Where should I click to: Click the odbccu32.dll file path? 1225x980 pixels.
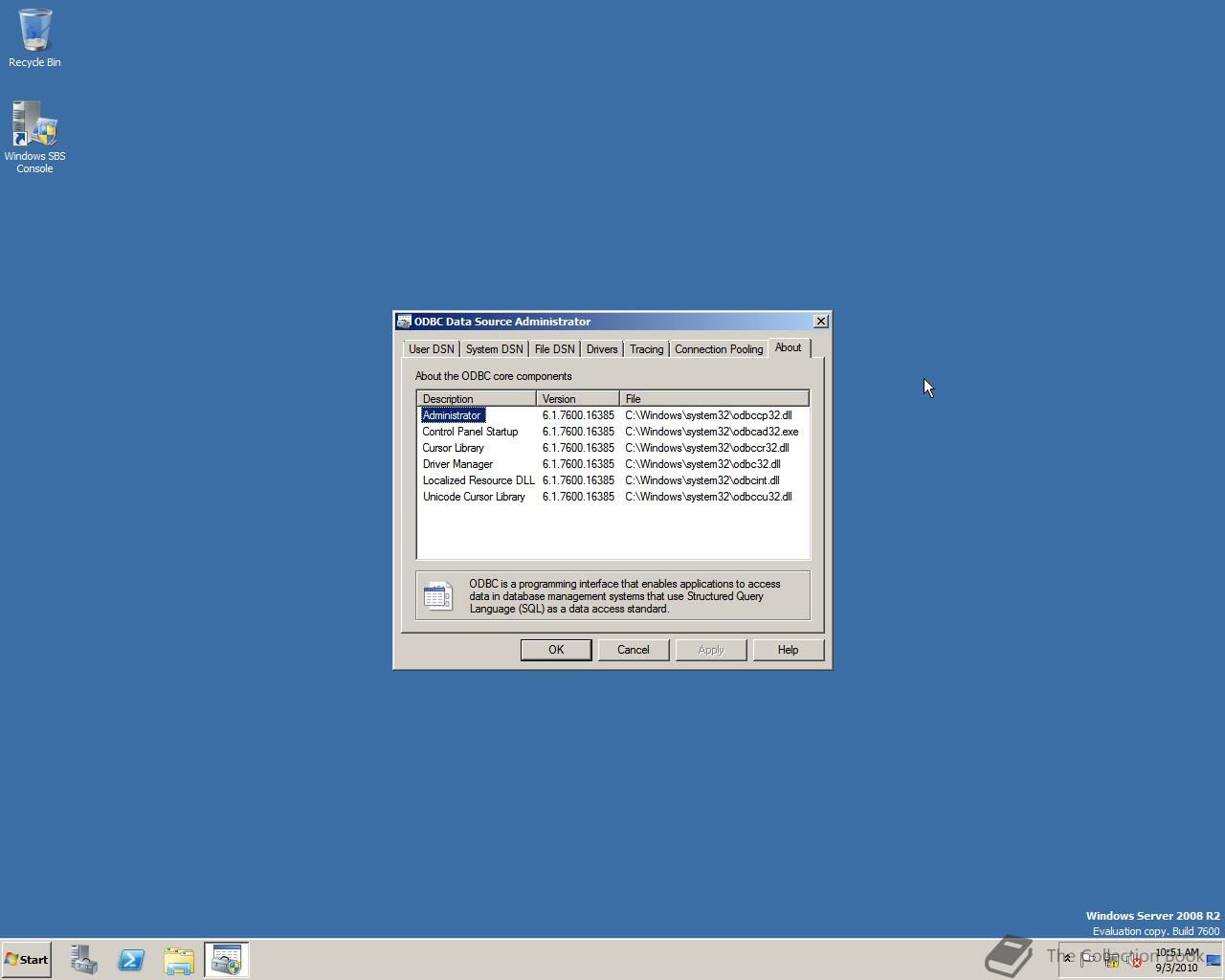(x=708, y=497)
